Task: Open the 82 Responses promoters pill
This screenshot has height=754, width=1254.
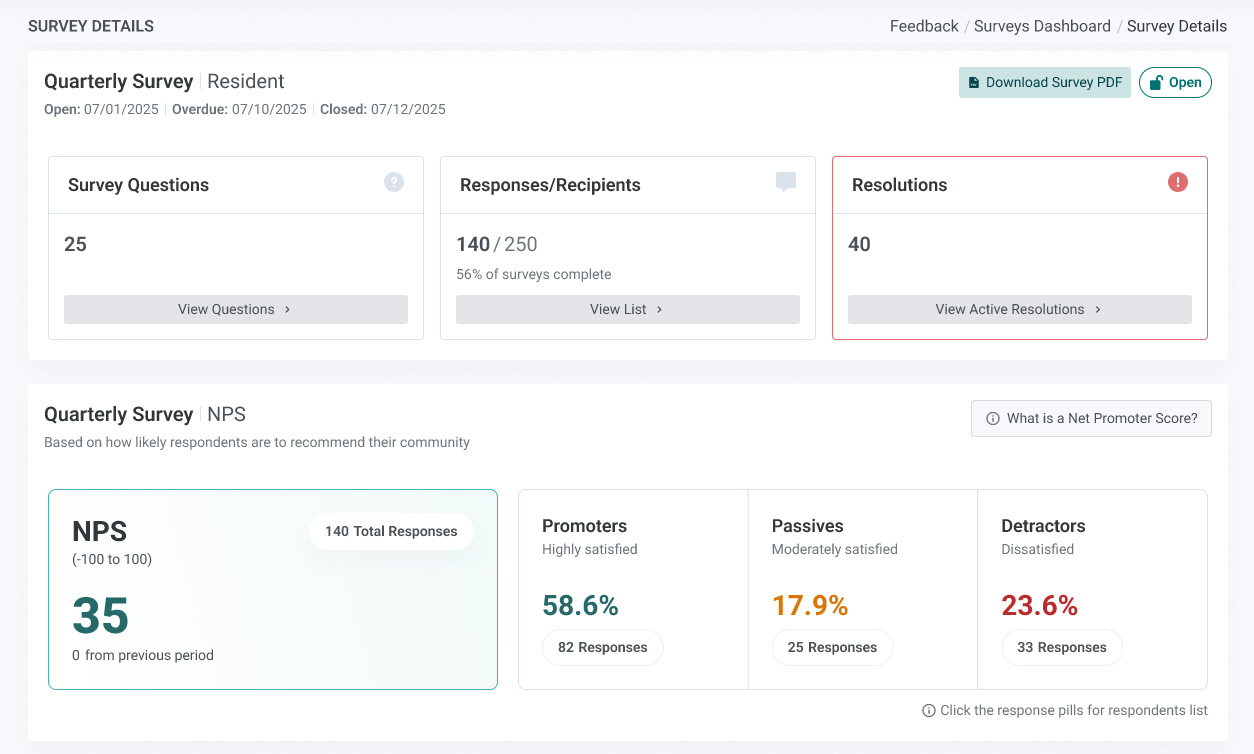Action: coord(603,648)
